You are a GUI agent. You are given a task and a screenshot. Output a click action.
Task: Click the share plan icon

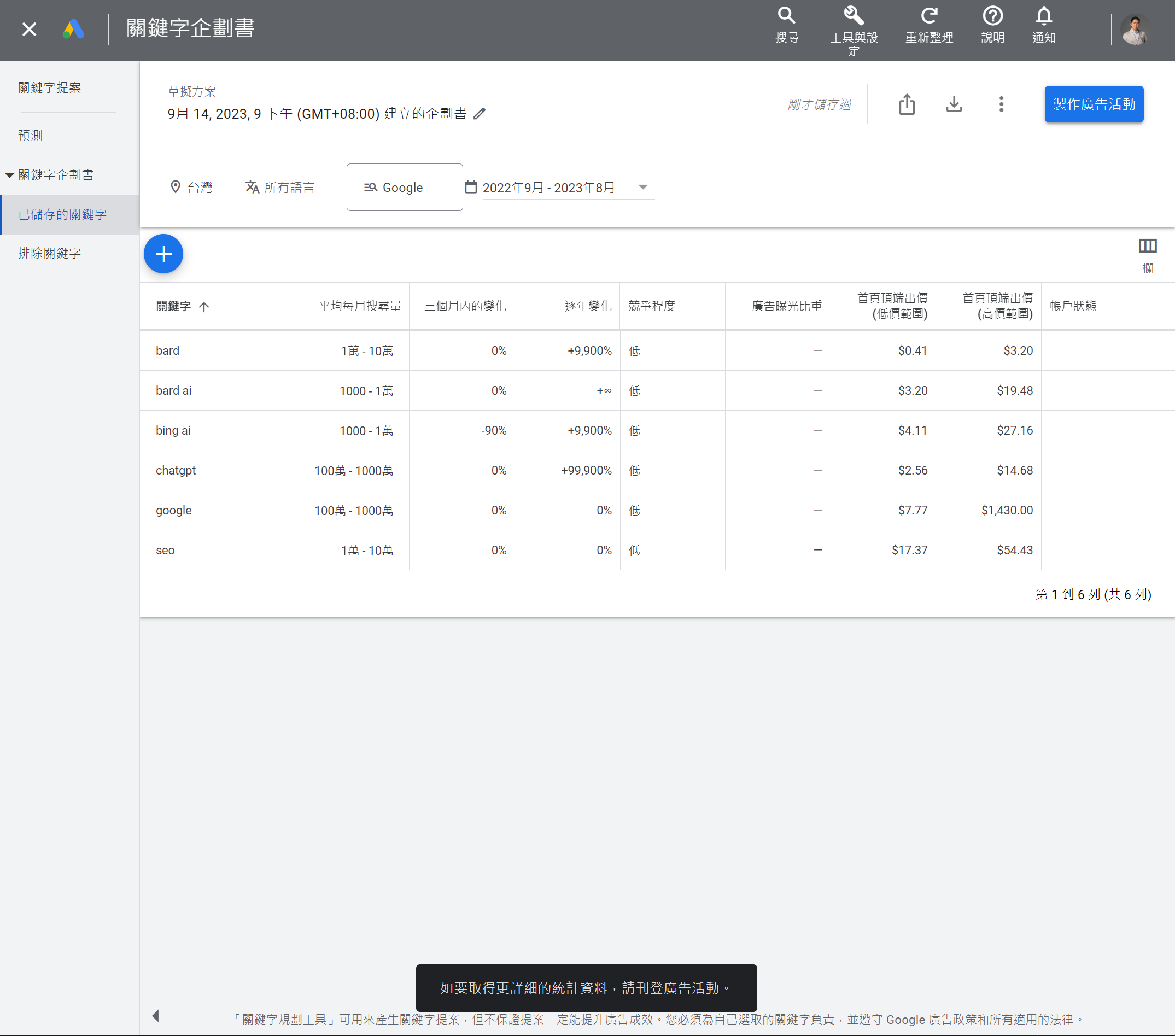coord(907,104)
